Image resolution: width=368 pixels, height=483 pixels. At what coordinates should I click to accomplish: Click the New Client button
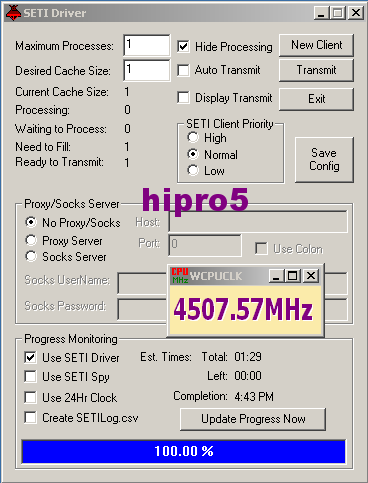pos(316,45)
